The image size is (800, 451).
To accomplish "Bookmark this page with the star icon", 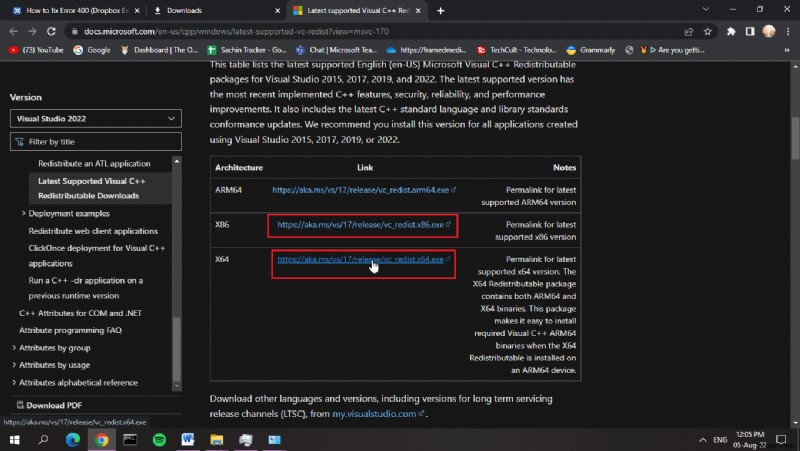I will coord(708,32).
